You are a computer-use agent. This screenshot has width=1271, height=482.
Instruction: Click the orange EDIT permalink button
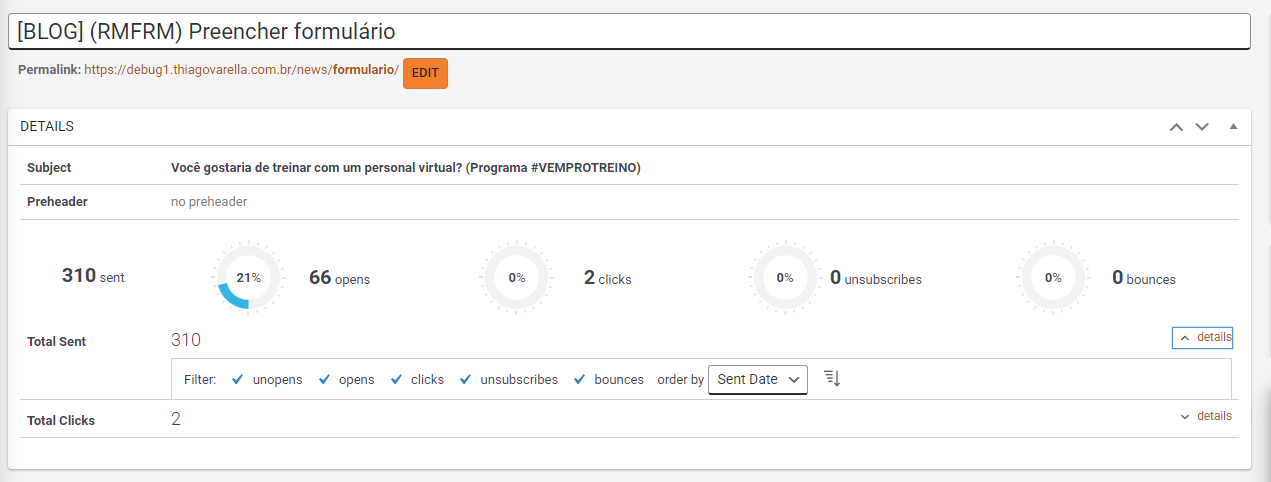pos(425,73)
